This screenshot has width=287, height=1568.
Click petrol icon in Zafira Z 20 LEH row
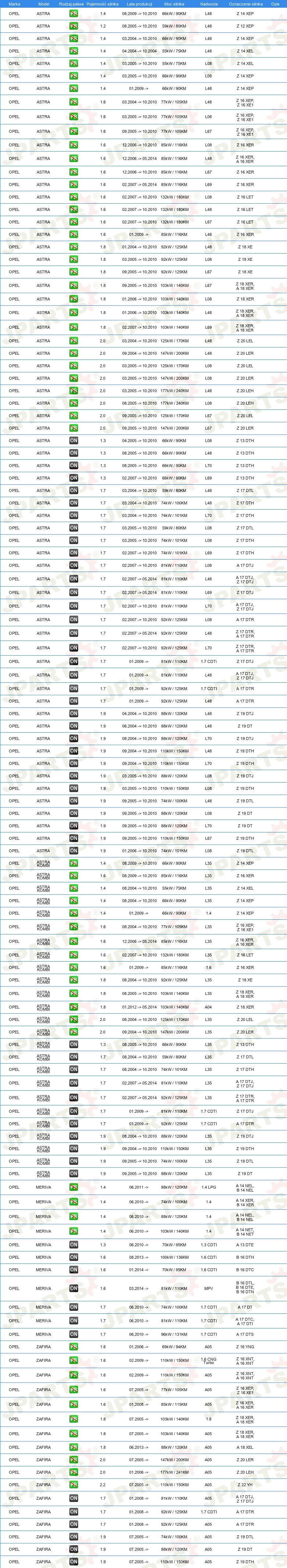click(x=73, y=1473)
